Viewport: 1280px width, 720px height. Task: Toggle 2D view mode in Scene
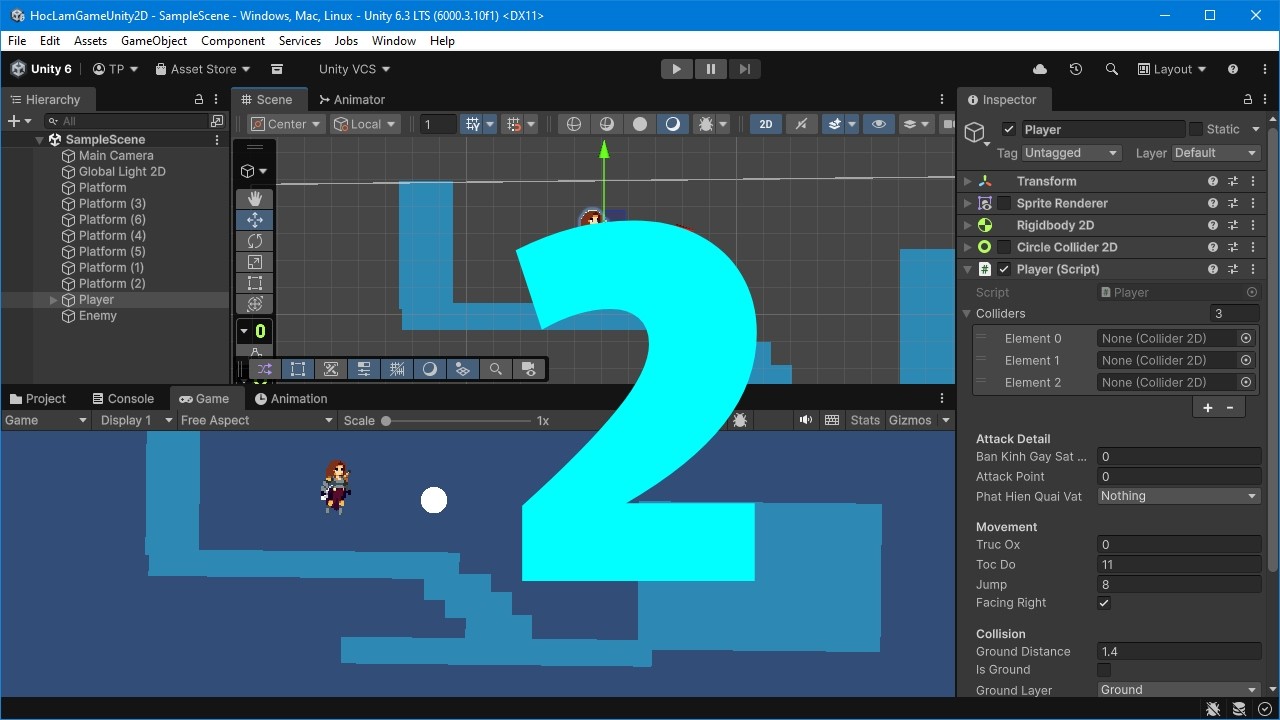(x=766, y=124)
